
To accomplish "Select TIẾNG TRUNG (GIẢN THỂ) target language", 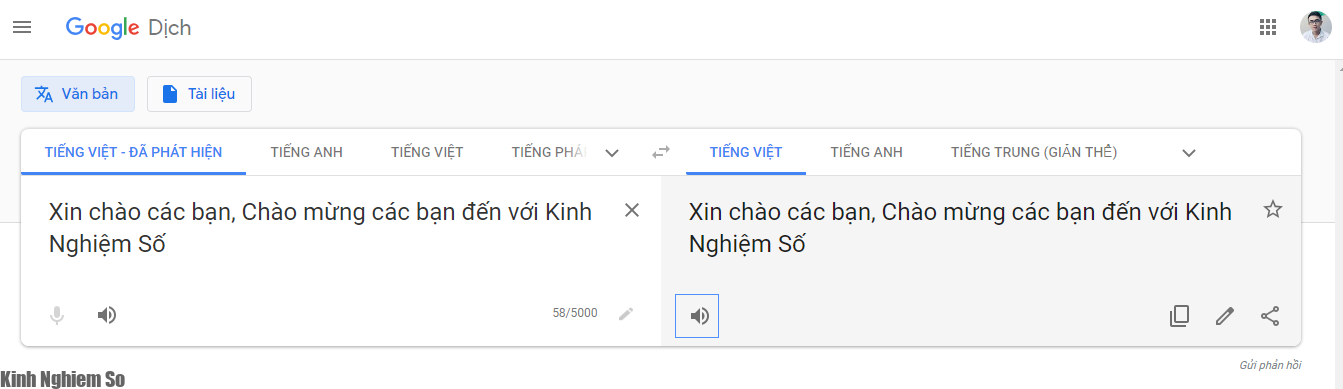I will point(1034,152).
